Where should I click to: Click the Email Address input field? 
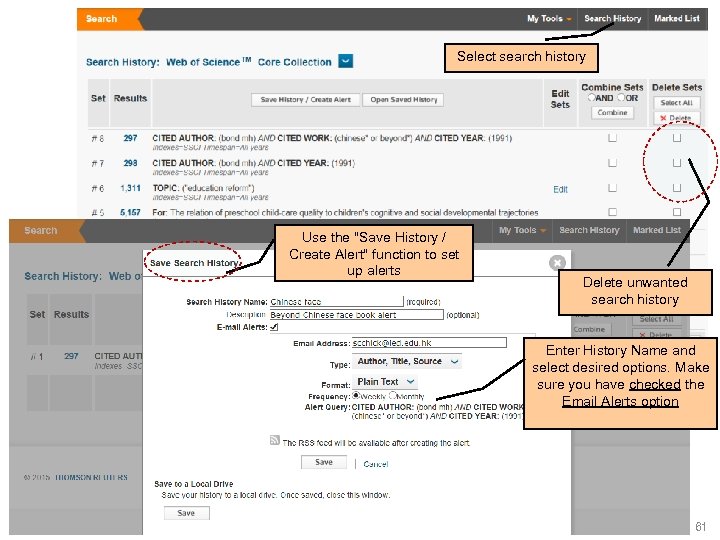[429, 343]
